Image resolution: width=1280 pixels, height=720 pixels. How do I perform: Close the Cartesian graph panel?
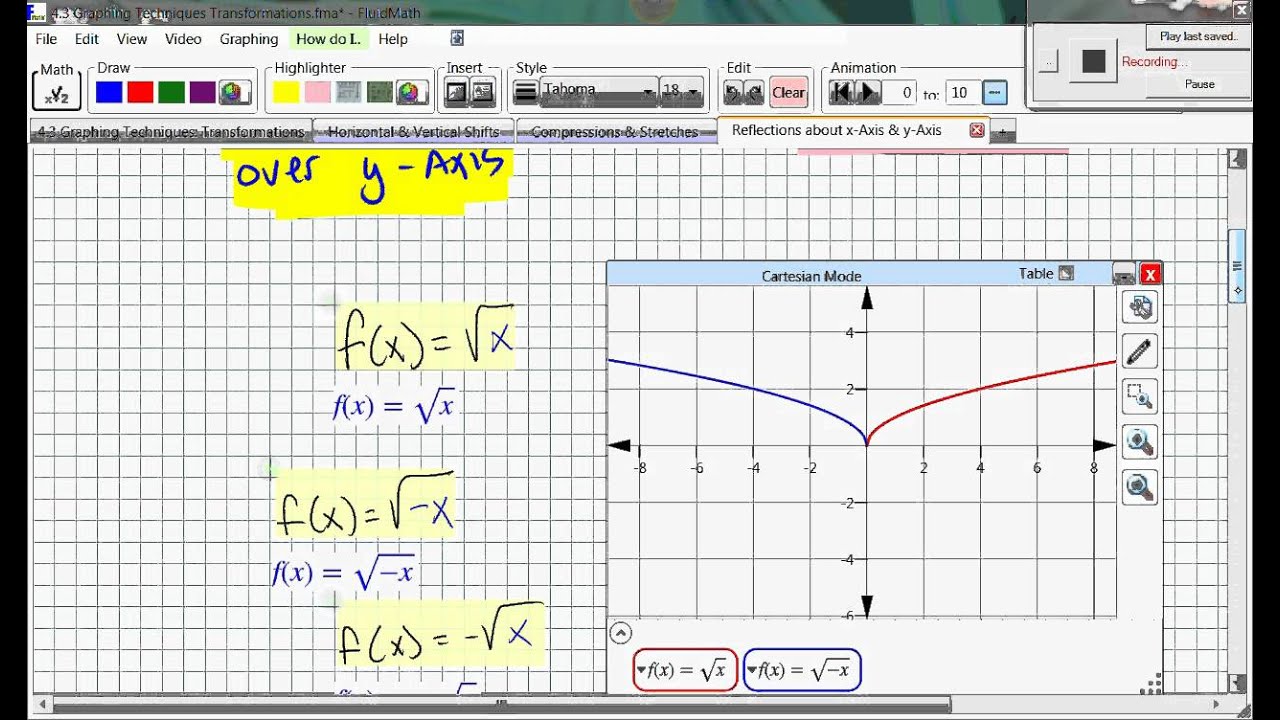1150,274
